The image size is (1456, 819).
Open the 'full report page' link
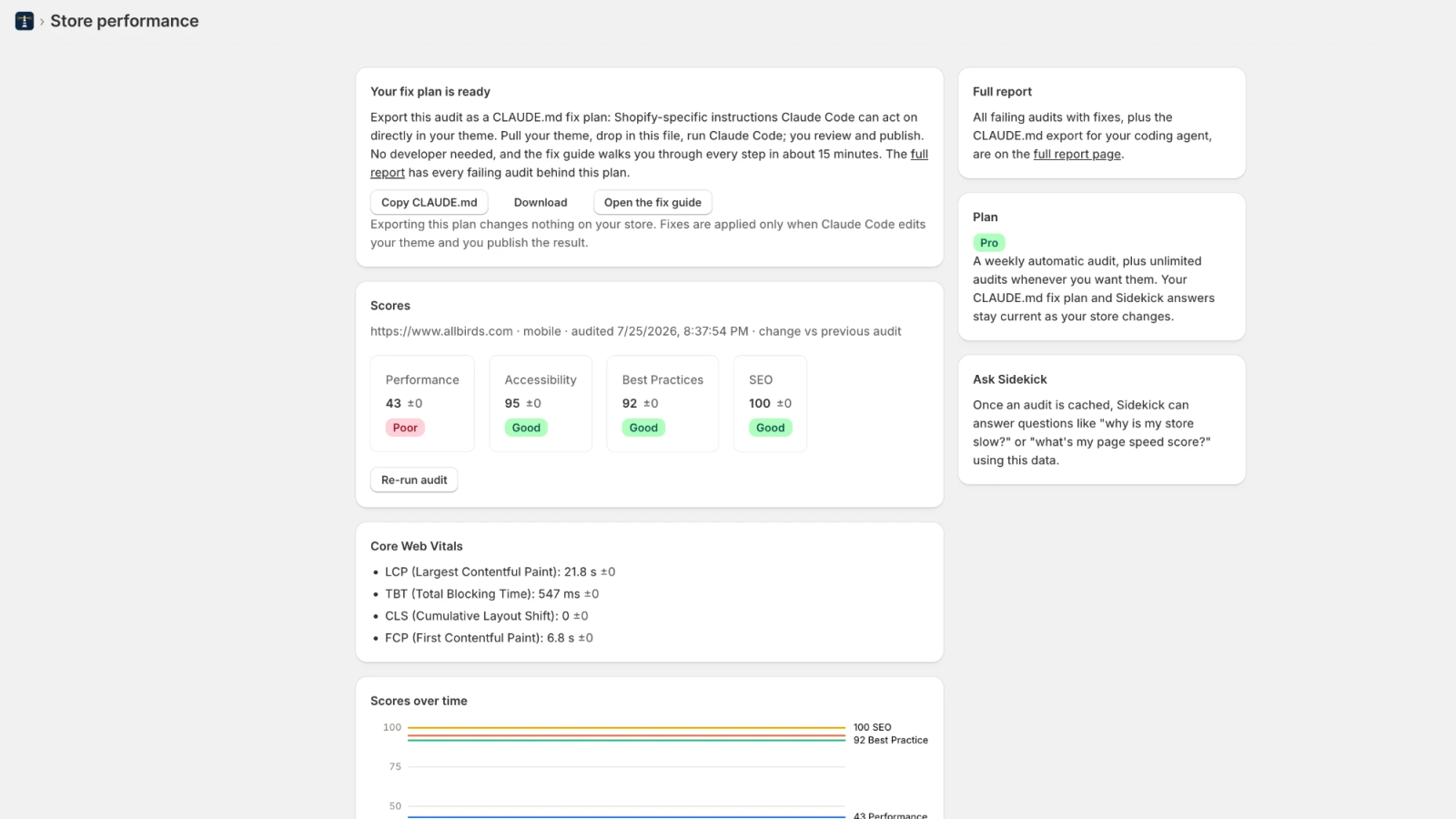click(x=1077, y=154)
